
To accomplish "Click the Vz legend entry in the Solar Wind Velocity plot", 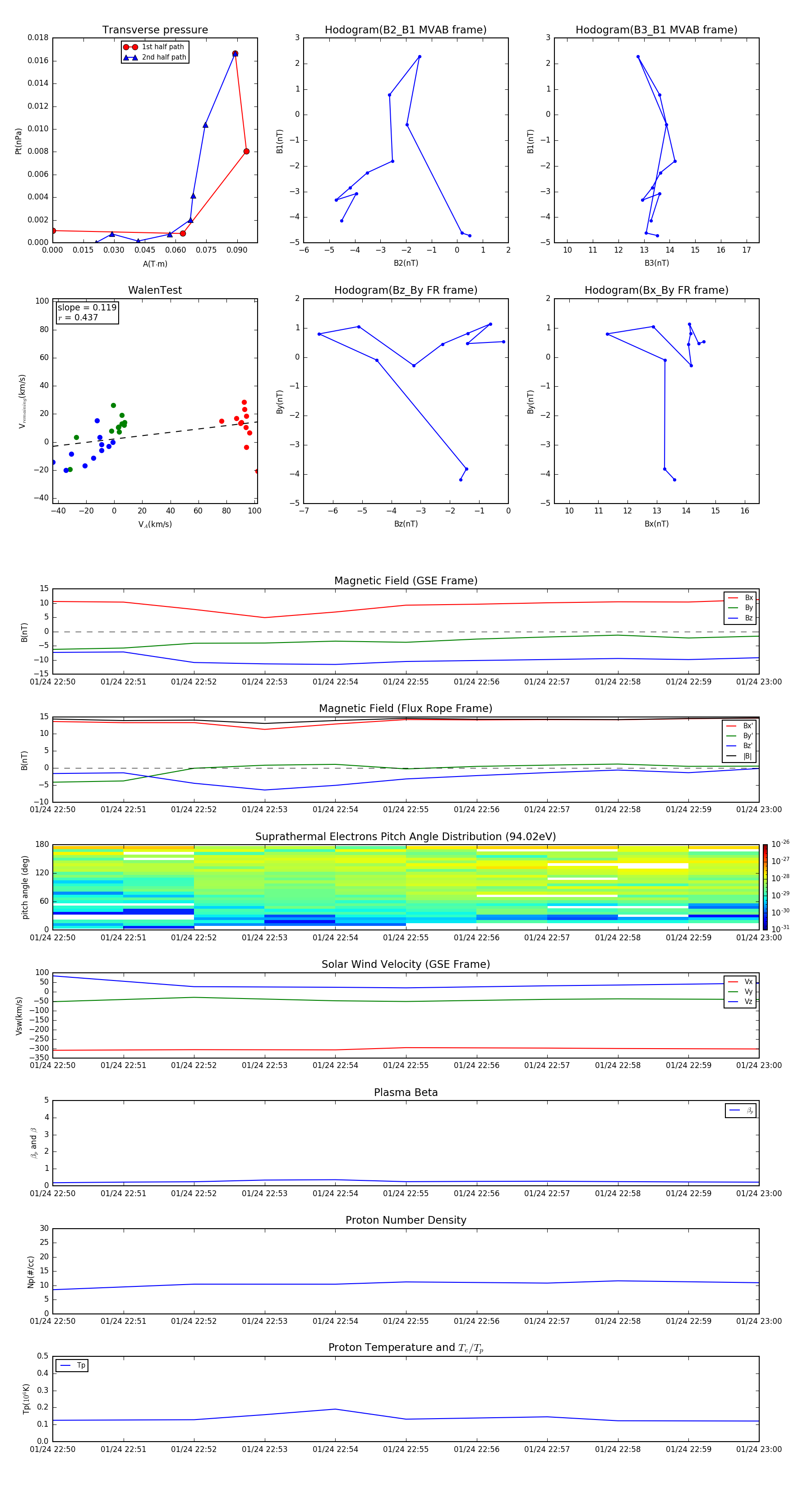I will (741, 1001).
